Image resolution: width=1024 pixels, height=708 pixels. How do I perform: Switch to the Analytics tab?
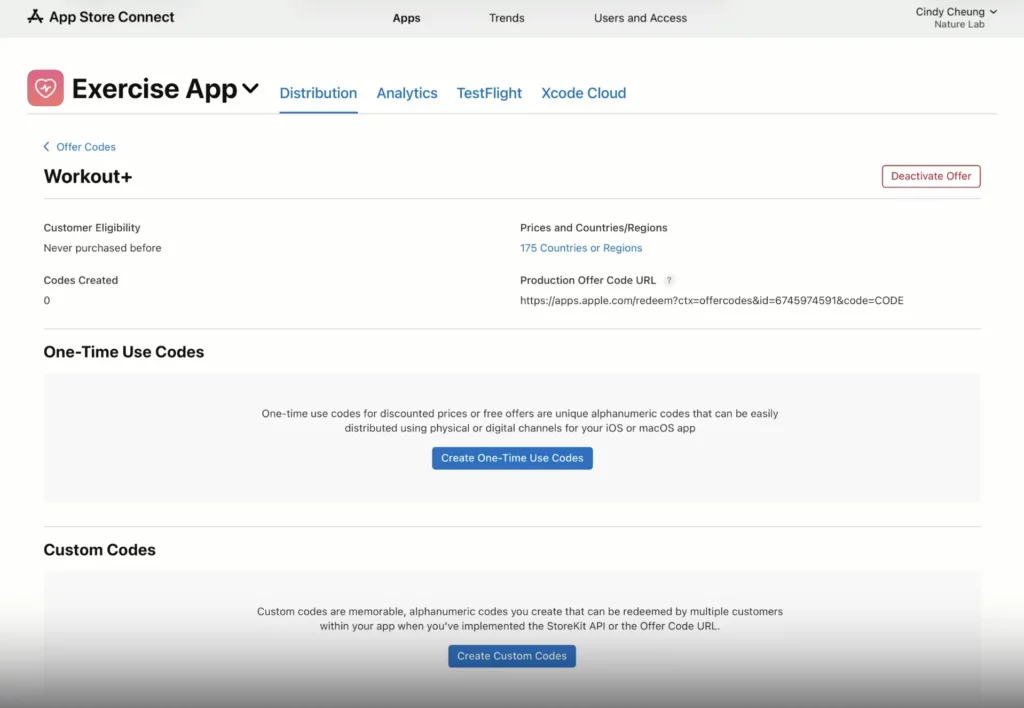point(407,93)
